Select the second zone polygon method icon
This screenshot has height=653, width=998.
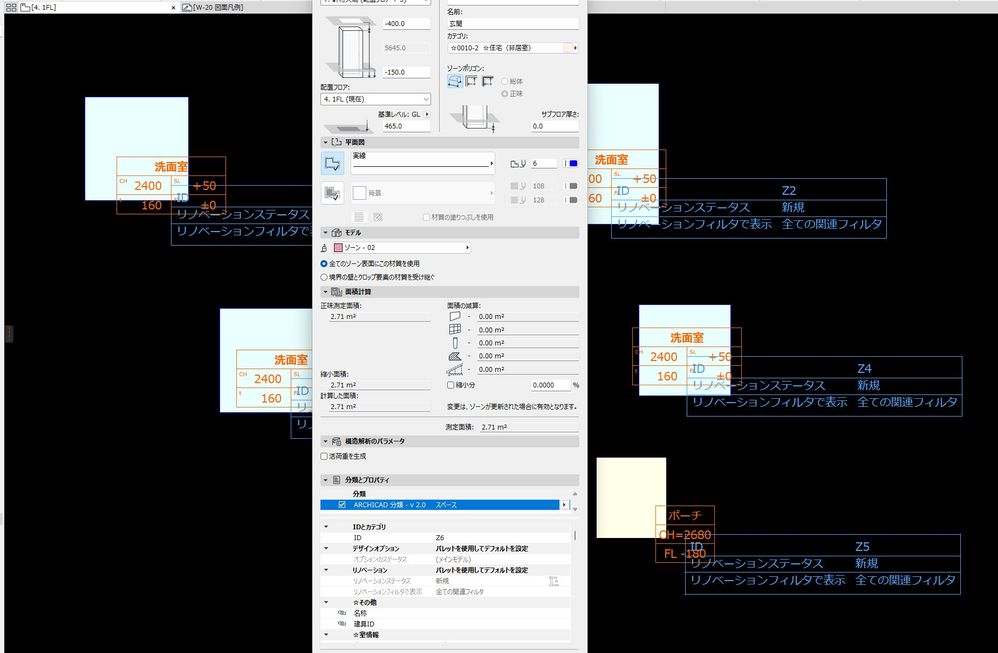pos(472,81)
